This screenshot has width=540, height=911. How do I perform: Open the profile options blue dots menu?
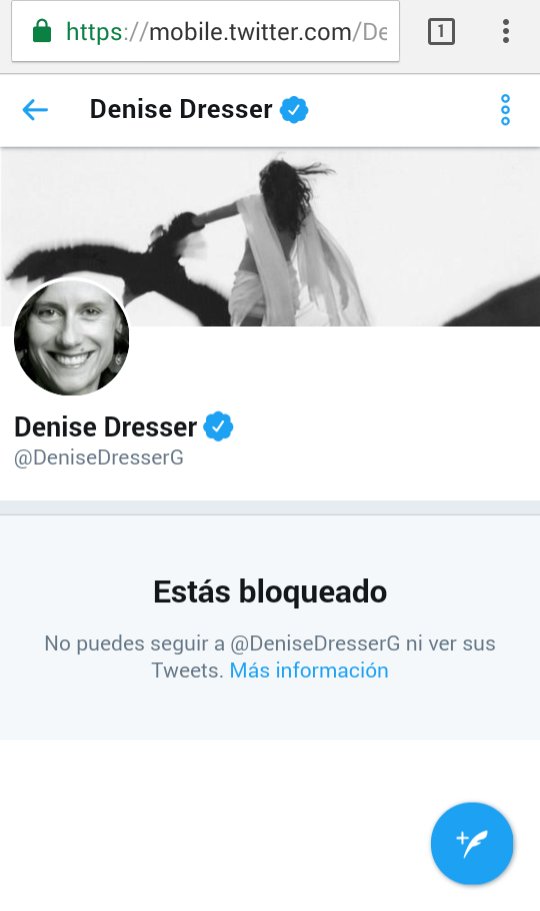click(x=505, y=110)
